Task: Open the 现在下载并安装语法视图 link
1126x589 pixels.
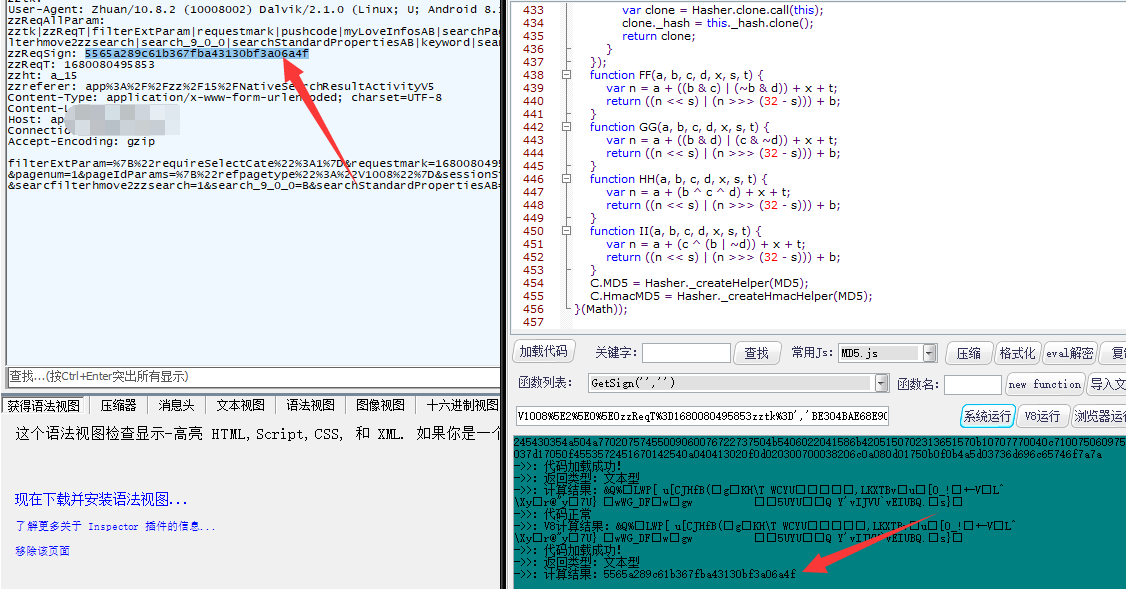Action: tap(101, 499)
